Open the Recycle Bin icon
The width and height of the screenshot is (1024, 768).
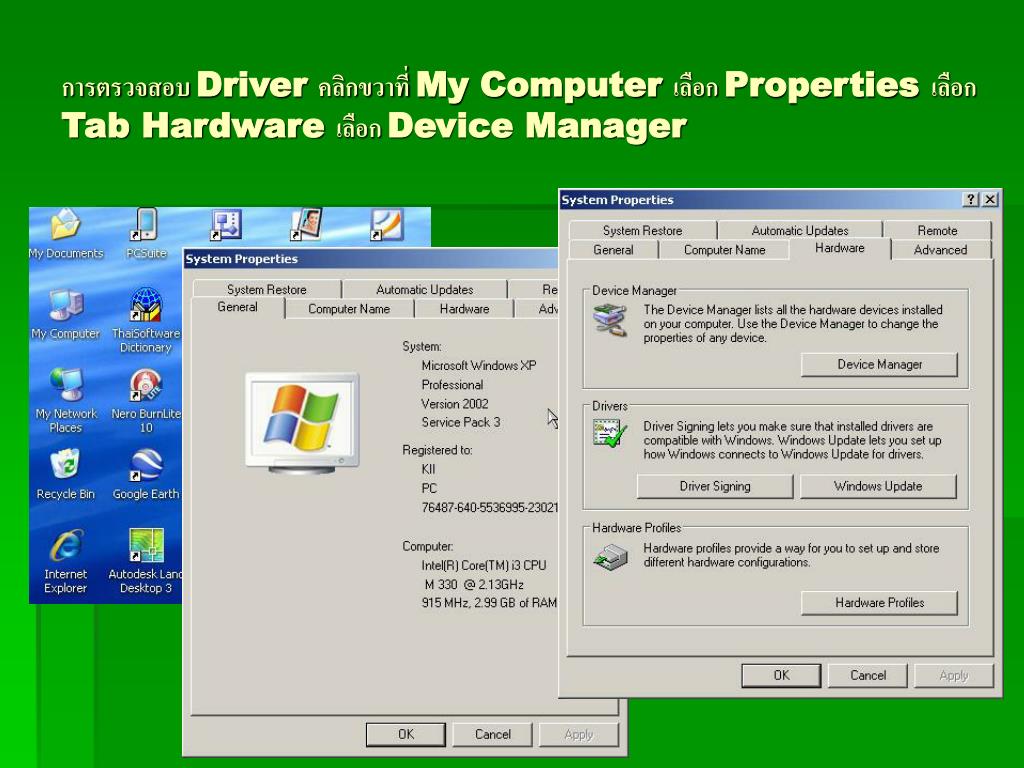[65, 475]
